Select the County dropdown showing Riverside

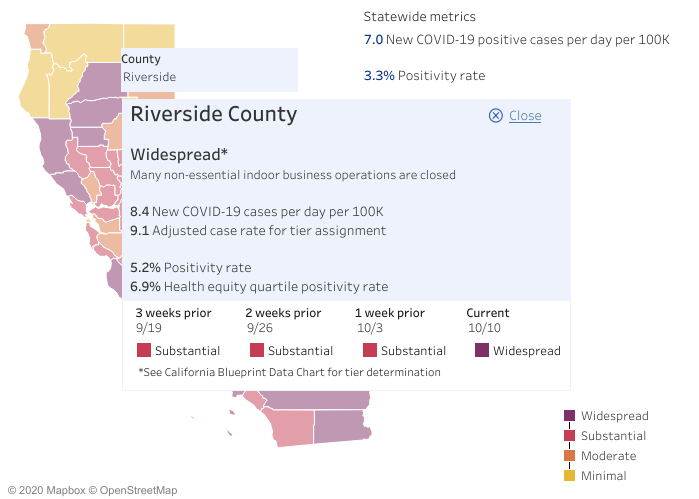point(209,77)
